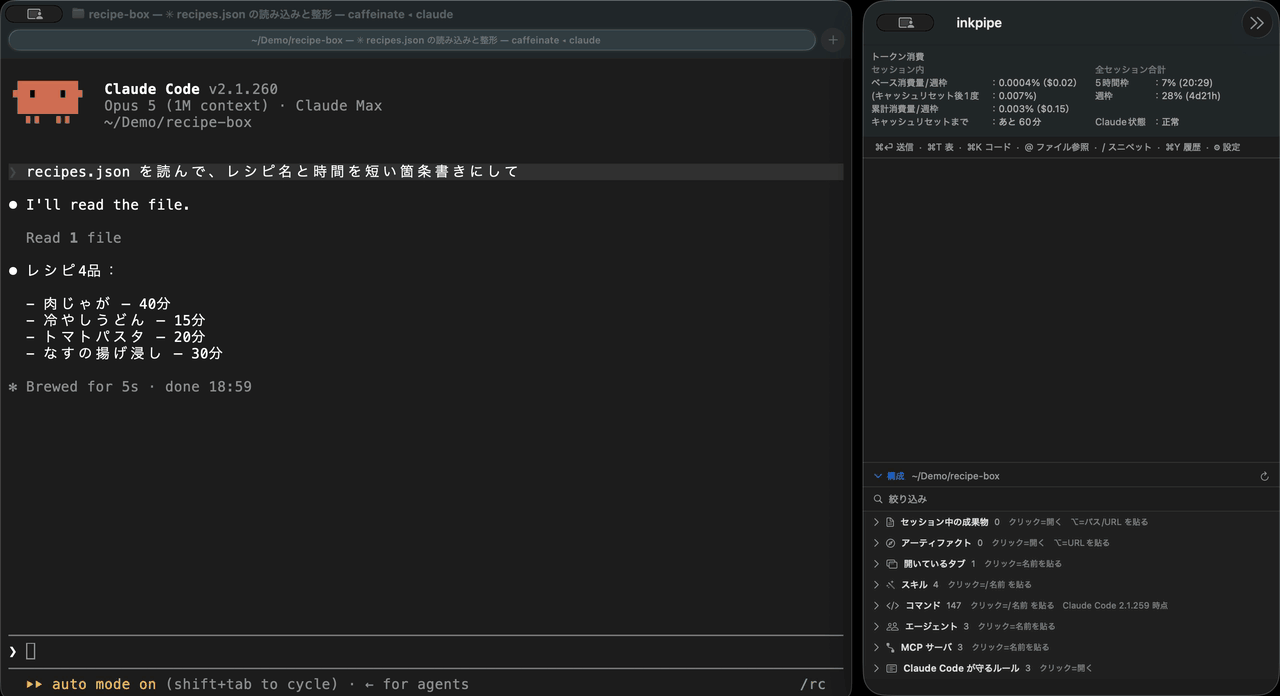Click the 'アーティファクト' label
Viewport: 1280px width, 696px height.
tap(936, 543)
